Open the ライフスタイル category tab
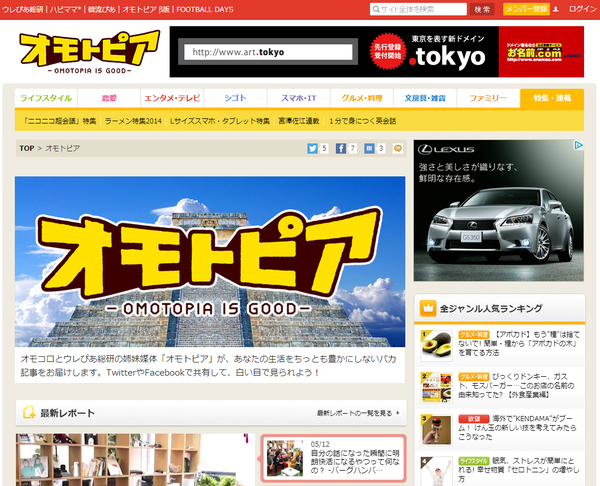The height and width of the screenshot is (486, 600). (43, 98)
